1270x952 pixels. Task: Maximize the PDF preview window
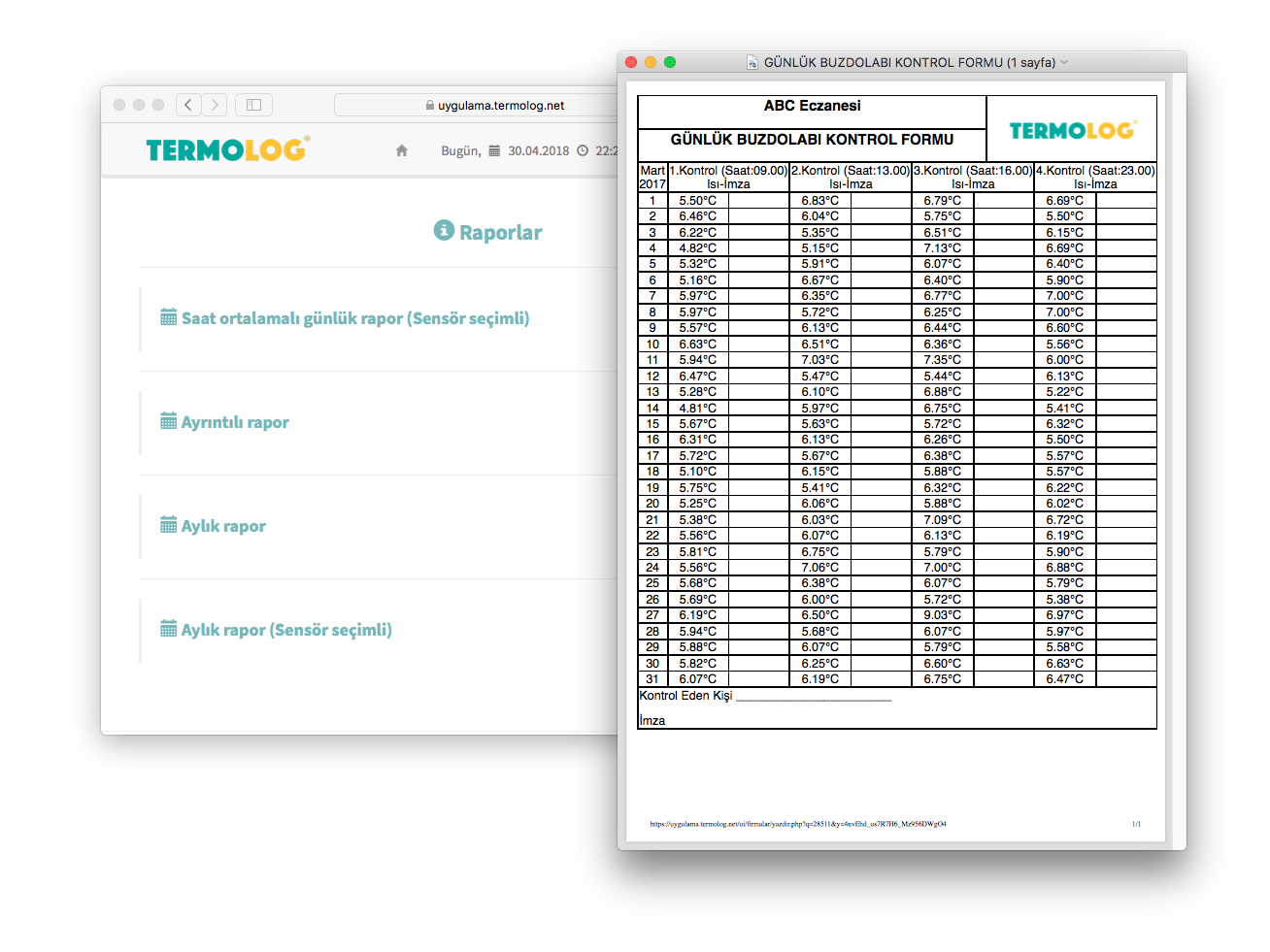(x=670, y=62)
